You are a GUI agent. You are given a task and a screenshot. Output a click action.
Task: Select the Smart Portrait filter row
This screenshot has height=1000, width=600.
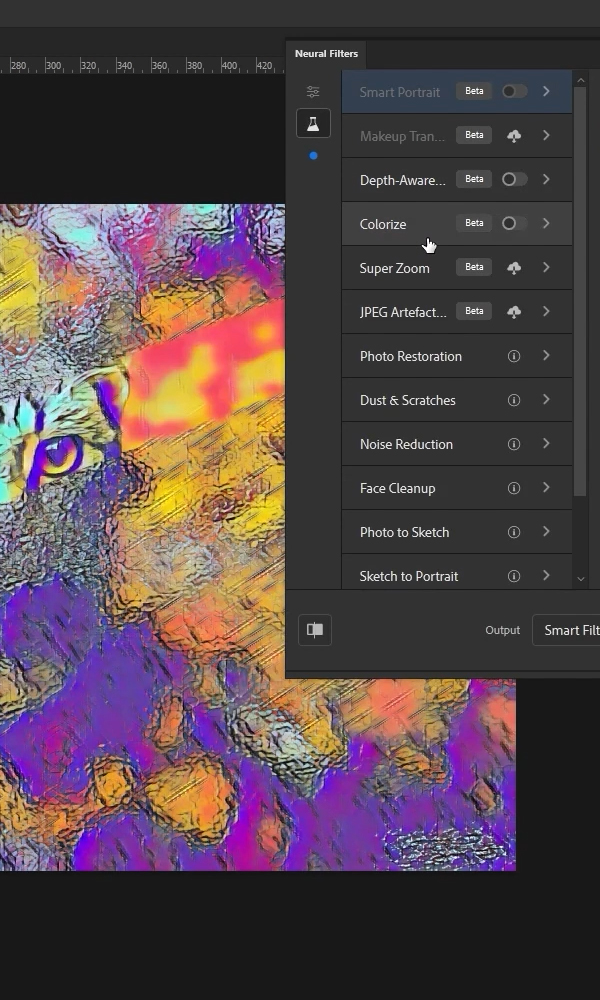pos(457,91)
